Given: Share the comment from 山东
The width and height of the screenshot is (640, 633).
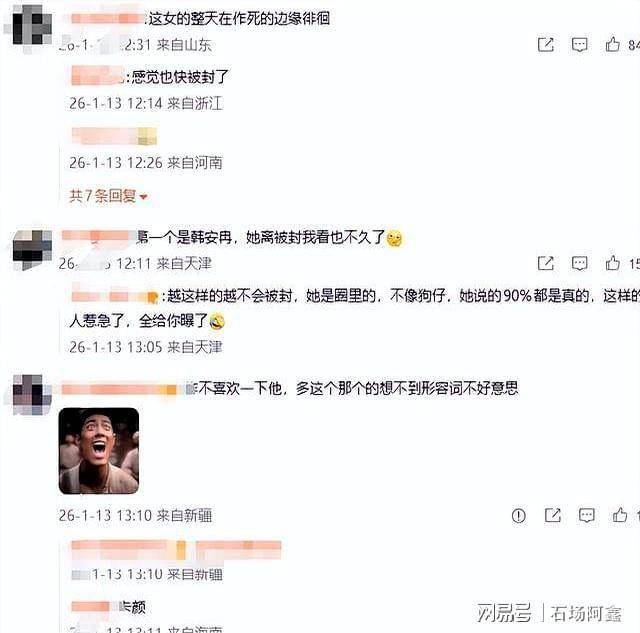Looking at the screenshot, I should (546, 44).
